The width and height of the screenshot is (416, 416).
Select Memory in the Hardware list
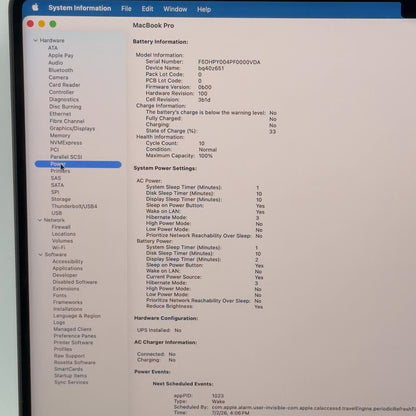[60, 135]
